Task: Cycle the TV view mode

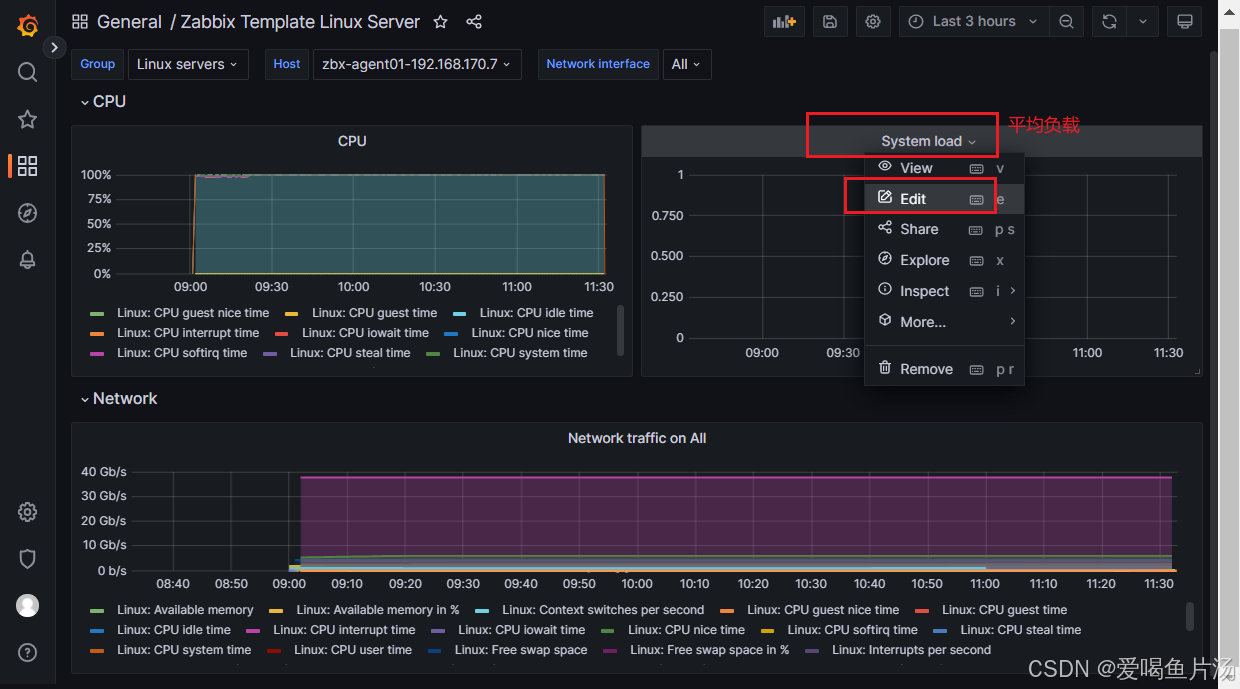Action: tap(1185, 21)
